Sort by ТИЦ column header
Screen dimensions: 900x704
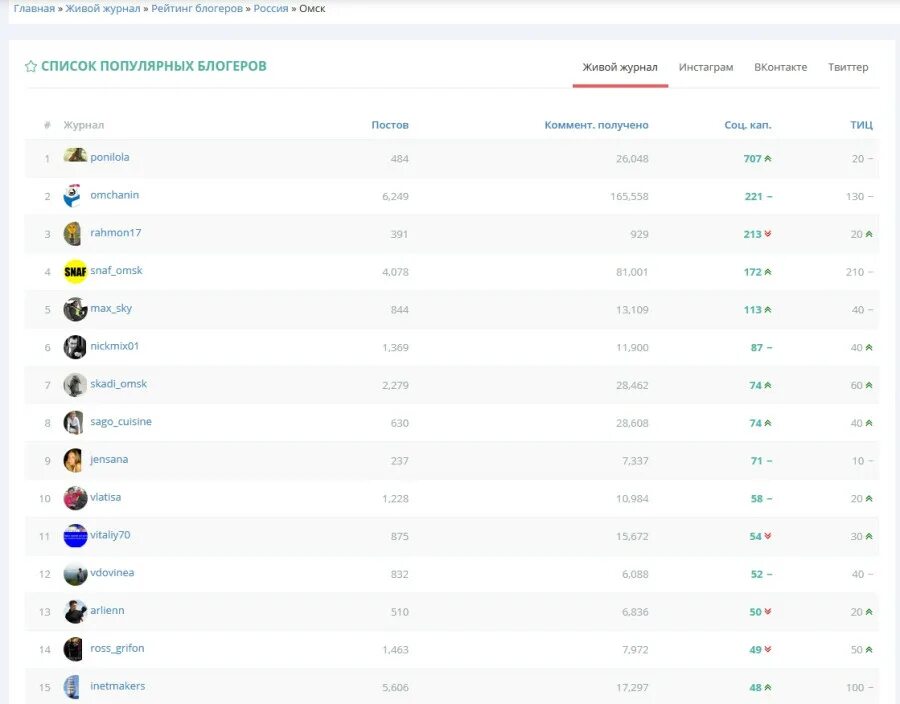862,125
